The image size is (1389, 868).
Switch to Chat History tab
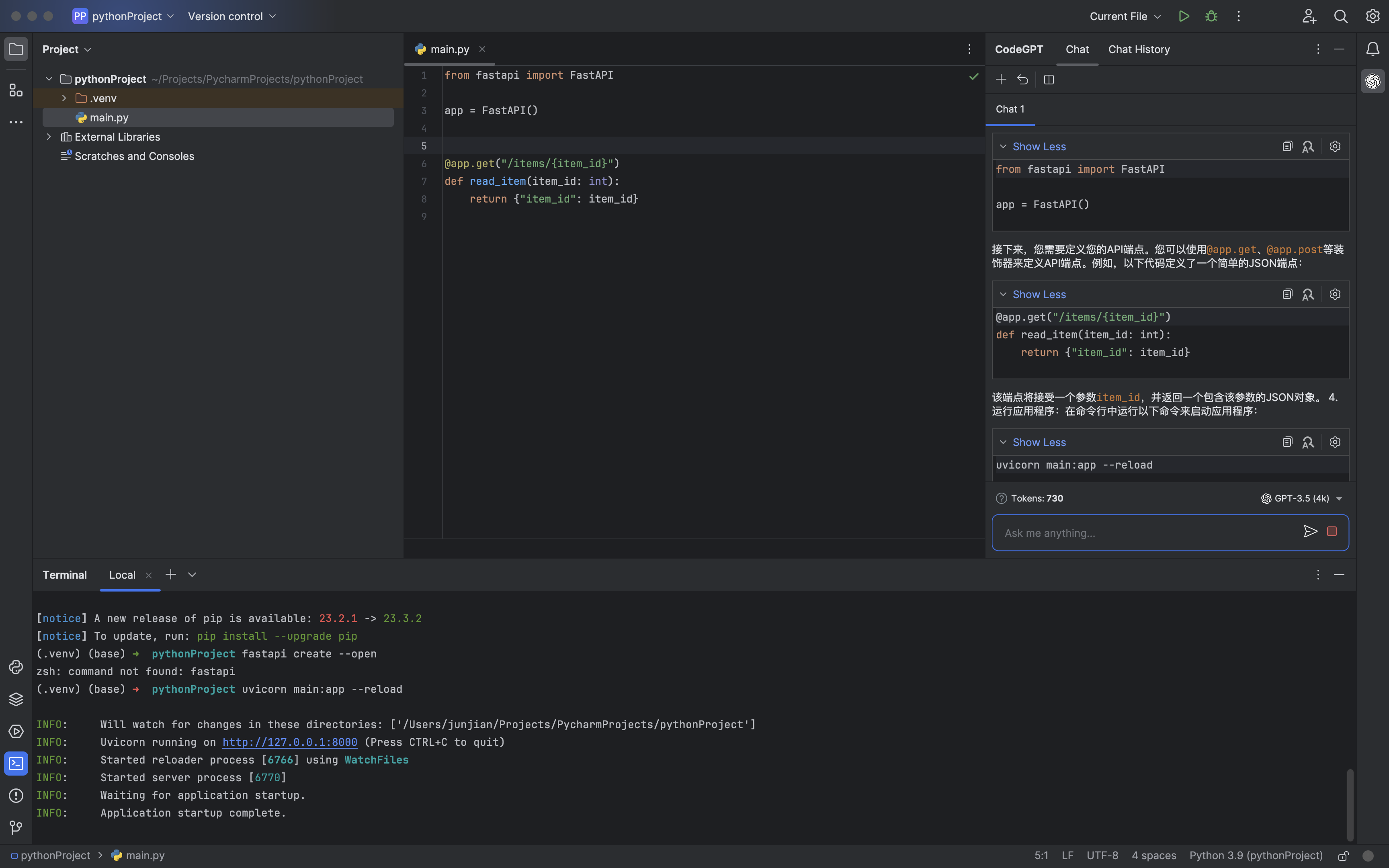(x=1139, y=49)
